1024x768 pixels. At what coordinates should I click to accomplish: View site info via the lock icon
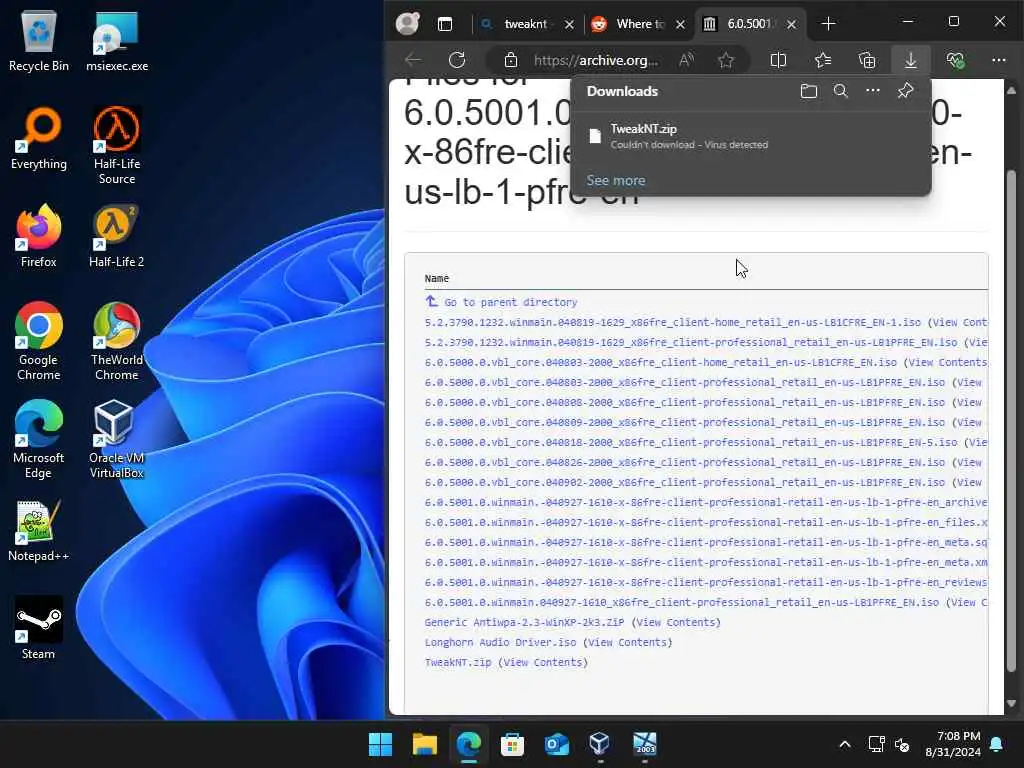click(511, 60)
